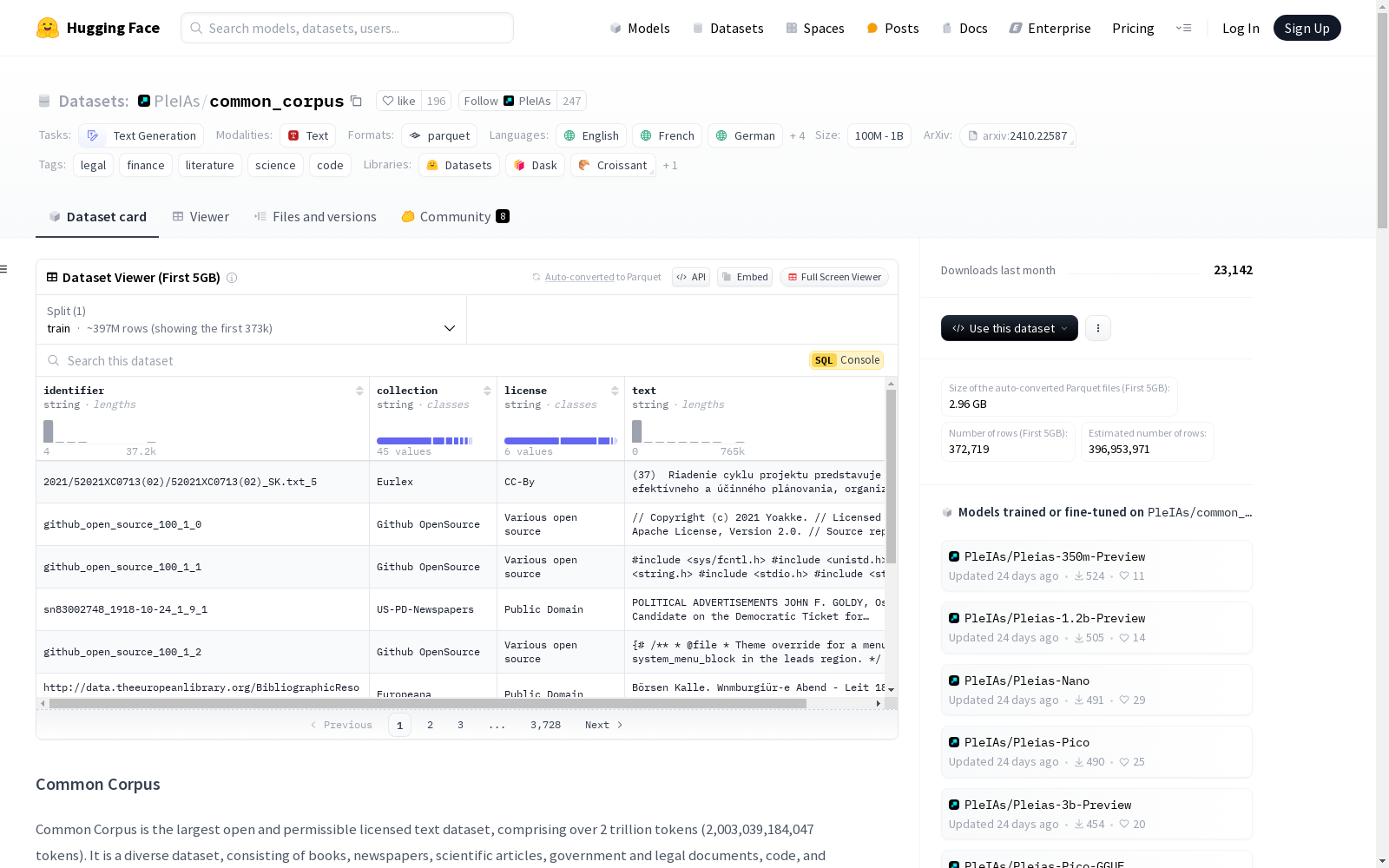
Task: Open the SQL Console
Action: pyautogui.click(x=846, y=360)
